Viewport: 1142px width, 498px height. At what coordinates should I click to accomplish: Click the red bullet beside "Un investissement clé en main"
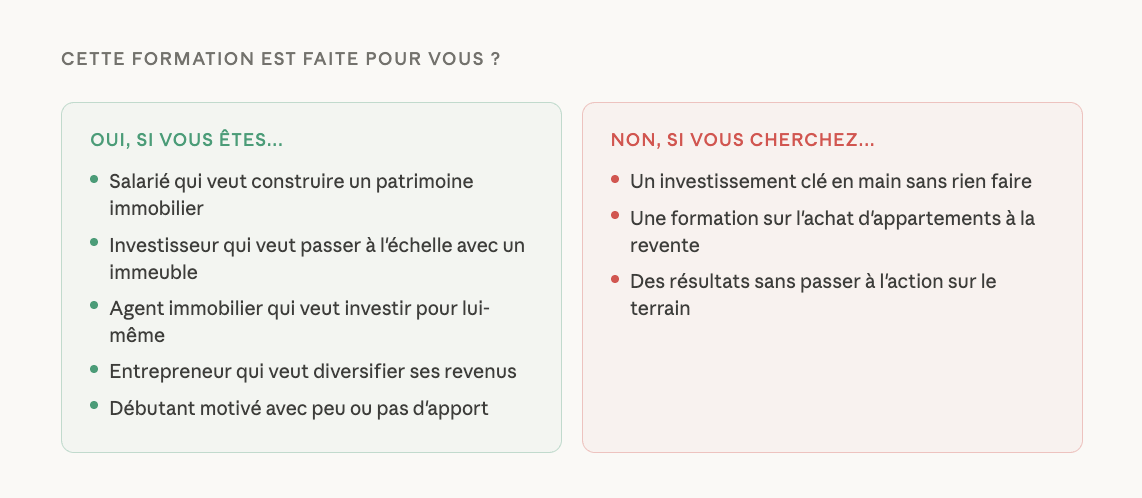(x=615, y=180)
